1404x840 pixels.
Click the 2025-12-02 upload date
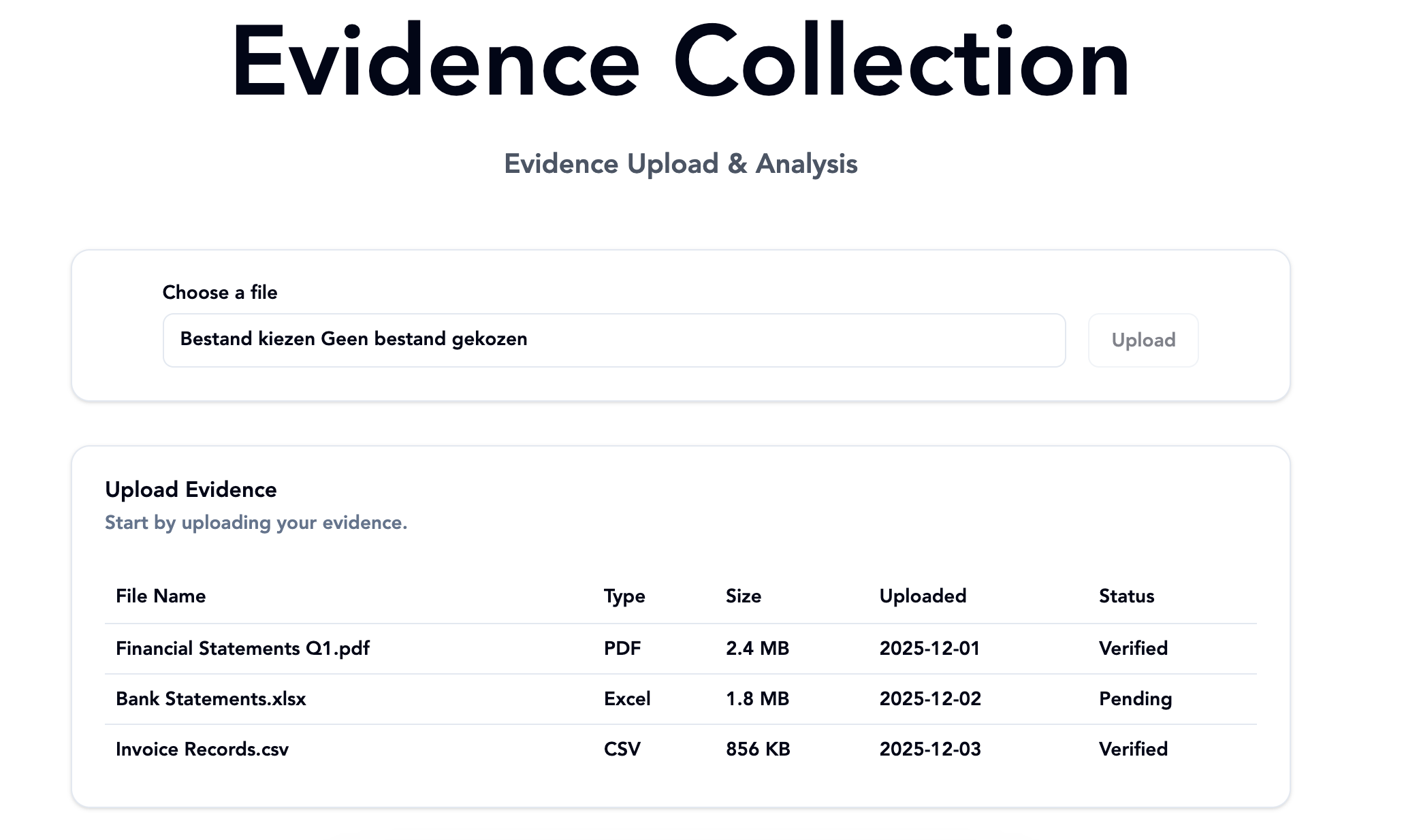coord(929,699)
